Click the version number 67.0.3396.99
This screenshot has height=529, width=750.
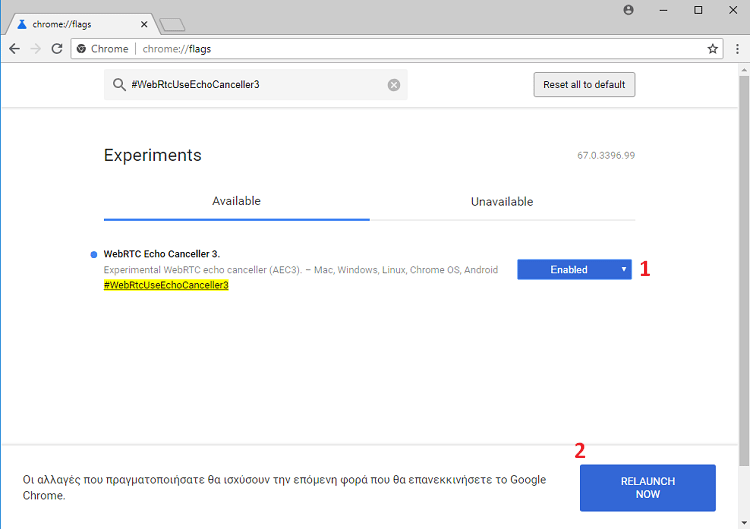click(x=606, y=155)
